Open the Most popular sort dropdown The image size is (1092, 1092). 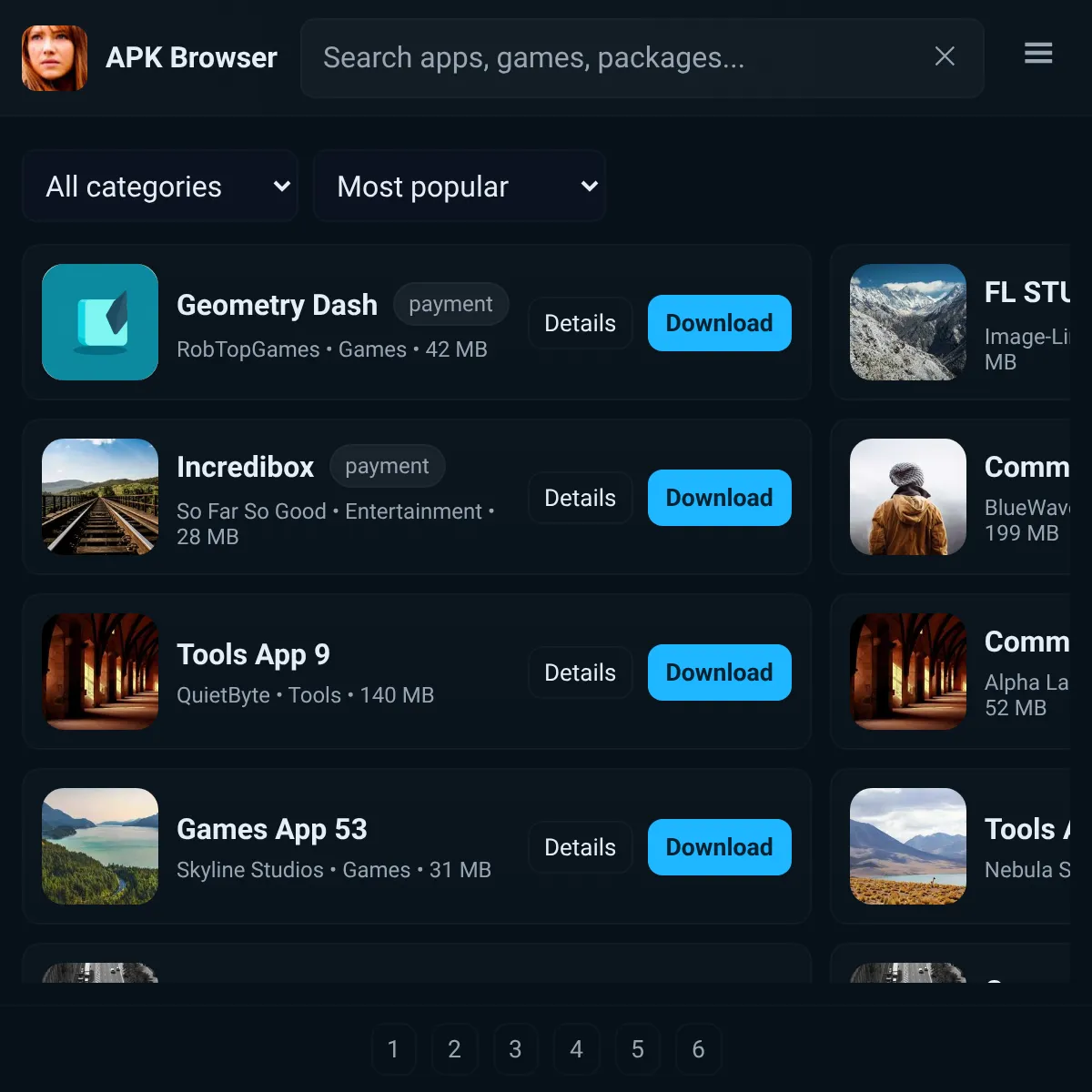point(460,187)
